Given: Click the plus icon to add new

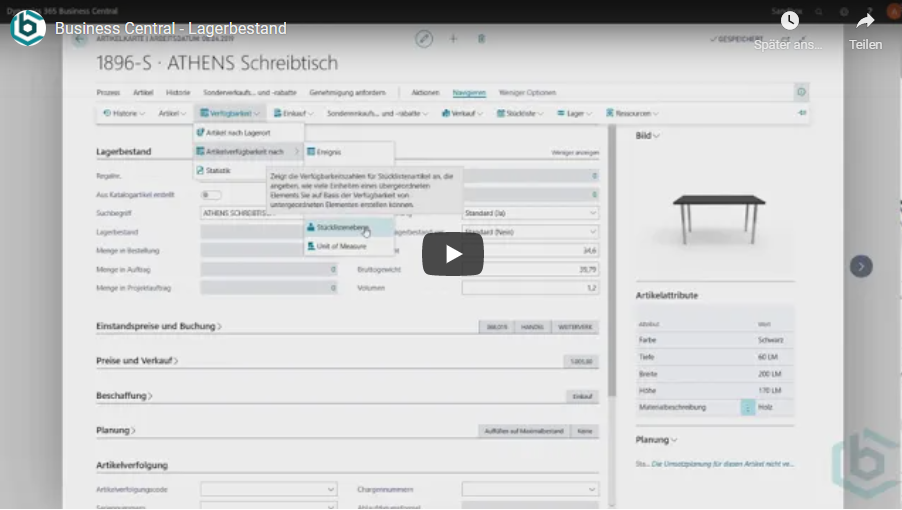Looking at the screenshot, I should (x=453, y=38).
